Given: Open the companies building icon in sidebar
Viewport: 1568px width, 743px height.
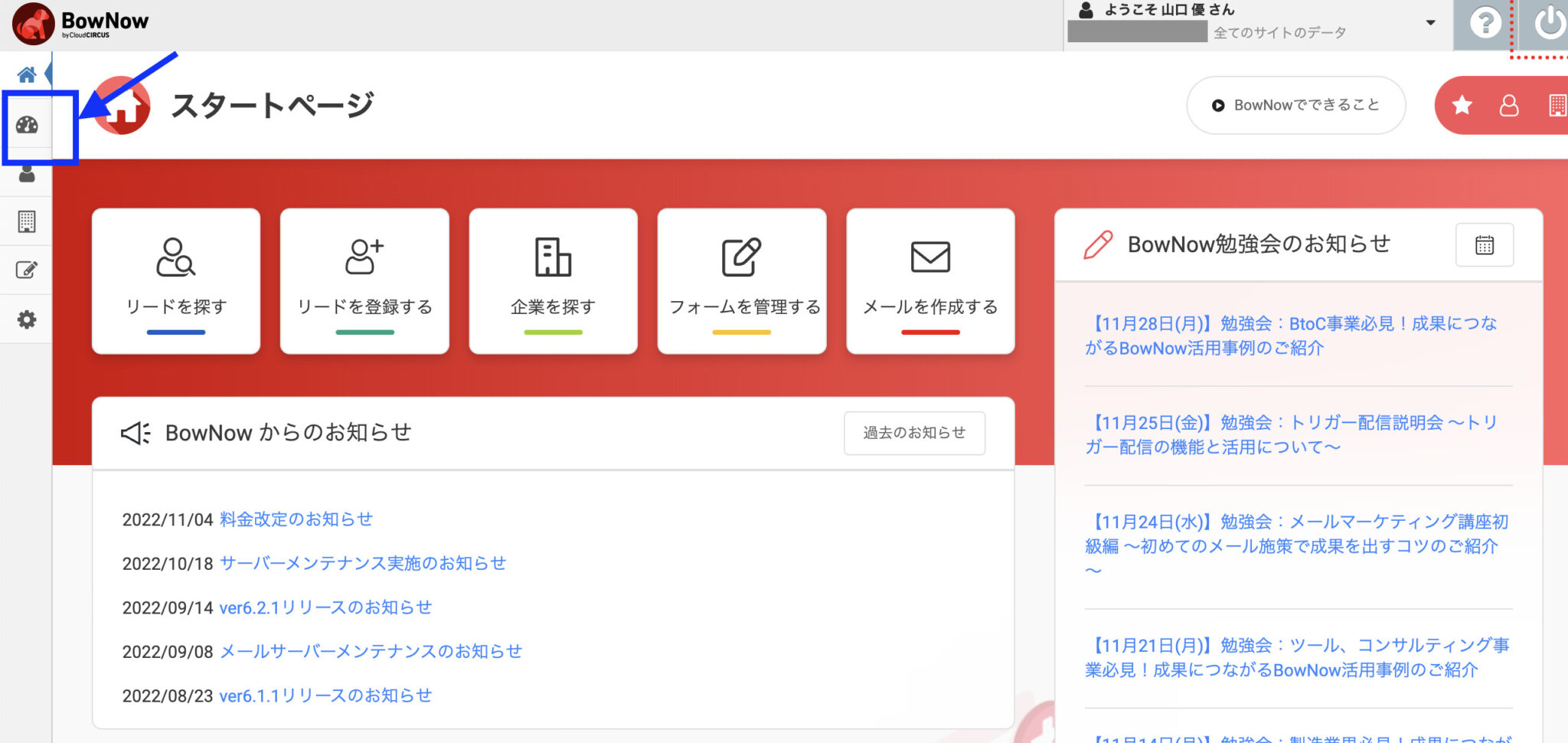Looking at the screenshot, I should (x=28, y=221).
